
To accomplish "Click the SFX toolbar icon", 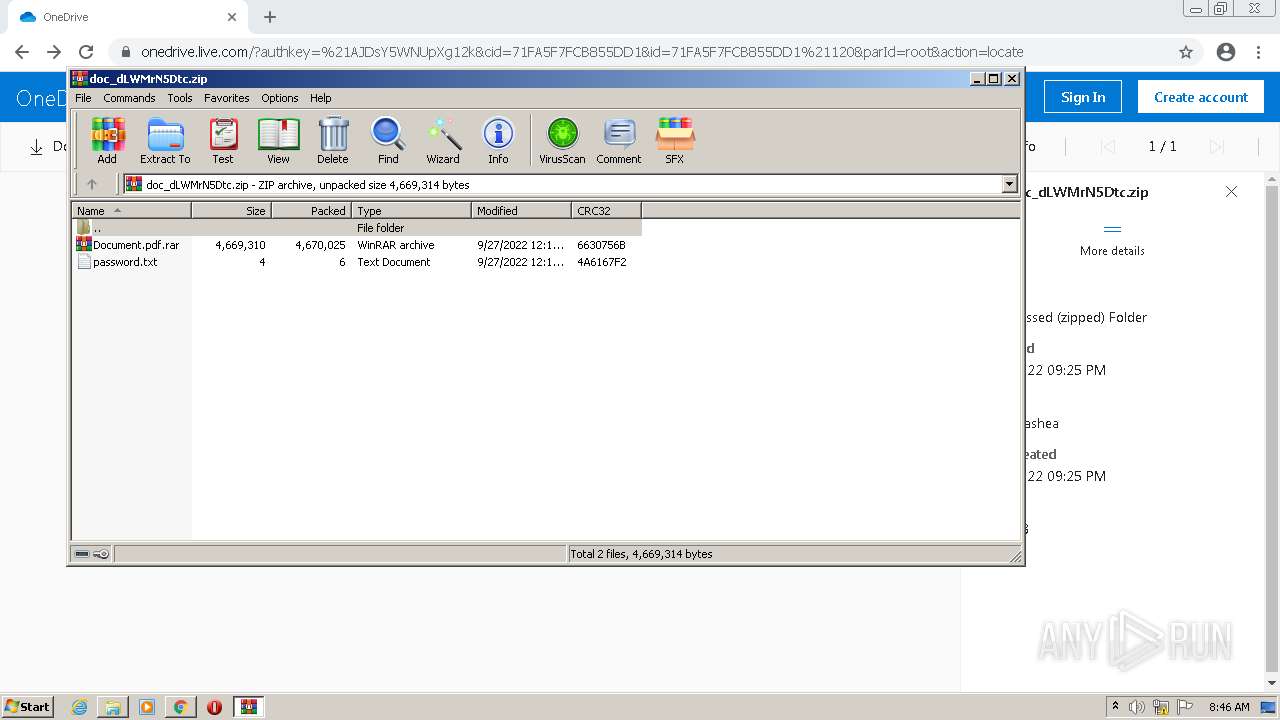I will [675, 140].
